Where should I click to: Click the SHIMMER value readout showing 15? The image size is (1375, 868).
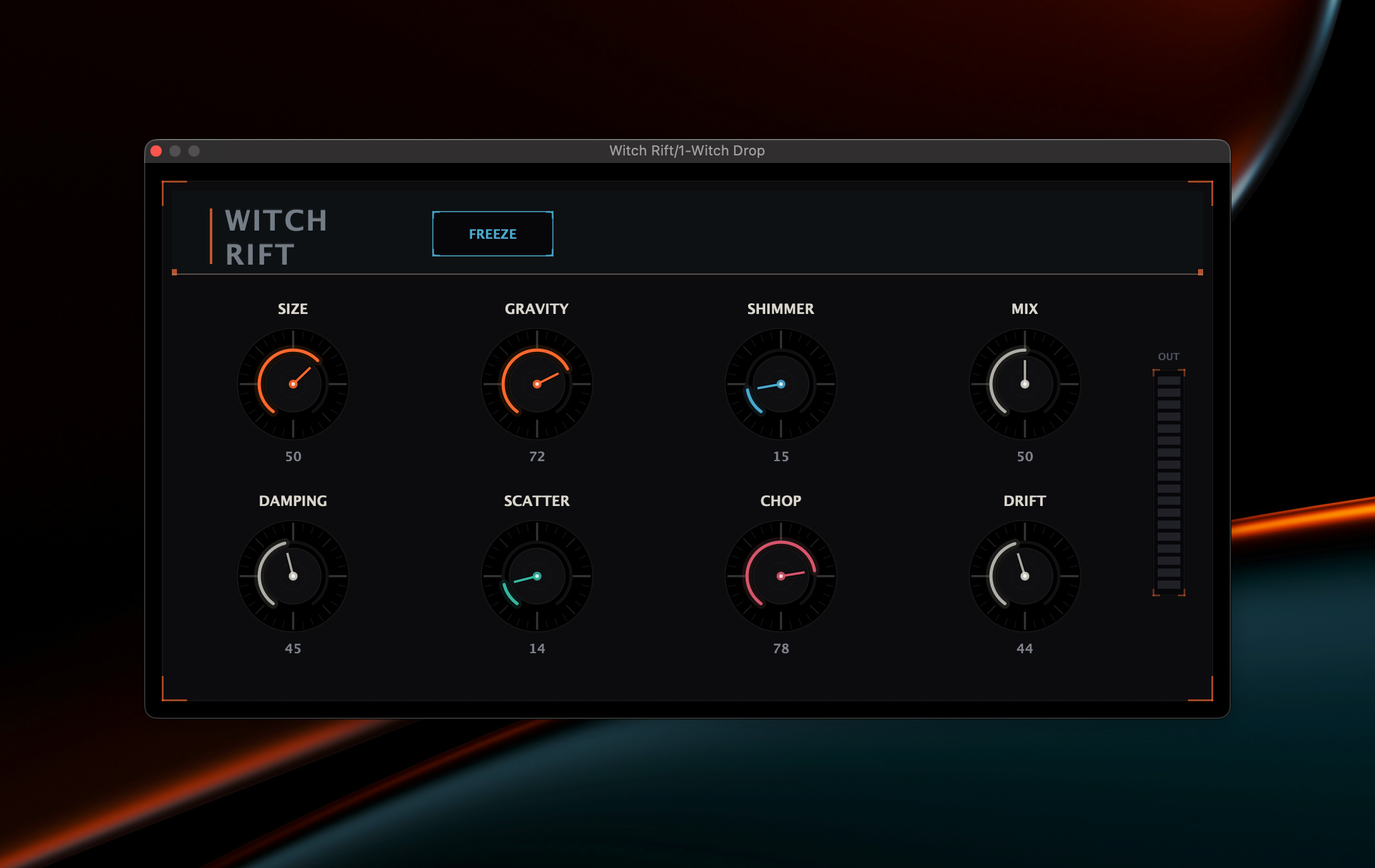(x=780, y=456)
